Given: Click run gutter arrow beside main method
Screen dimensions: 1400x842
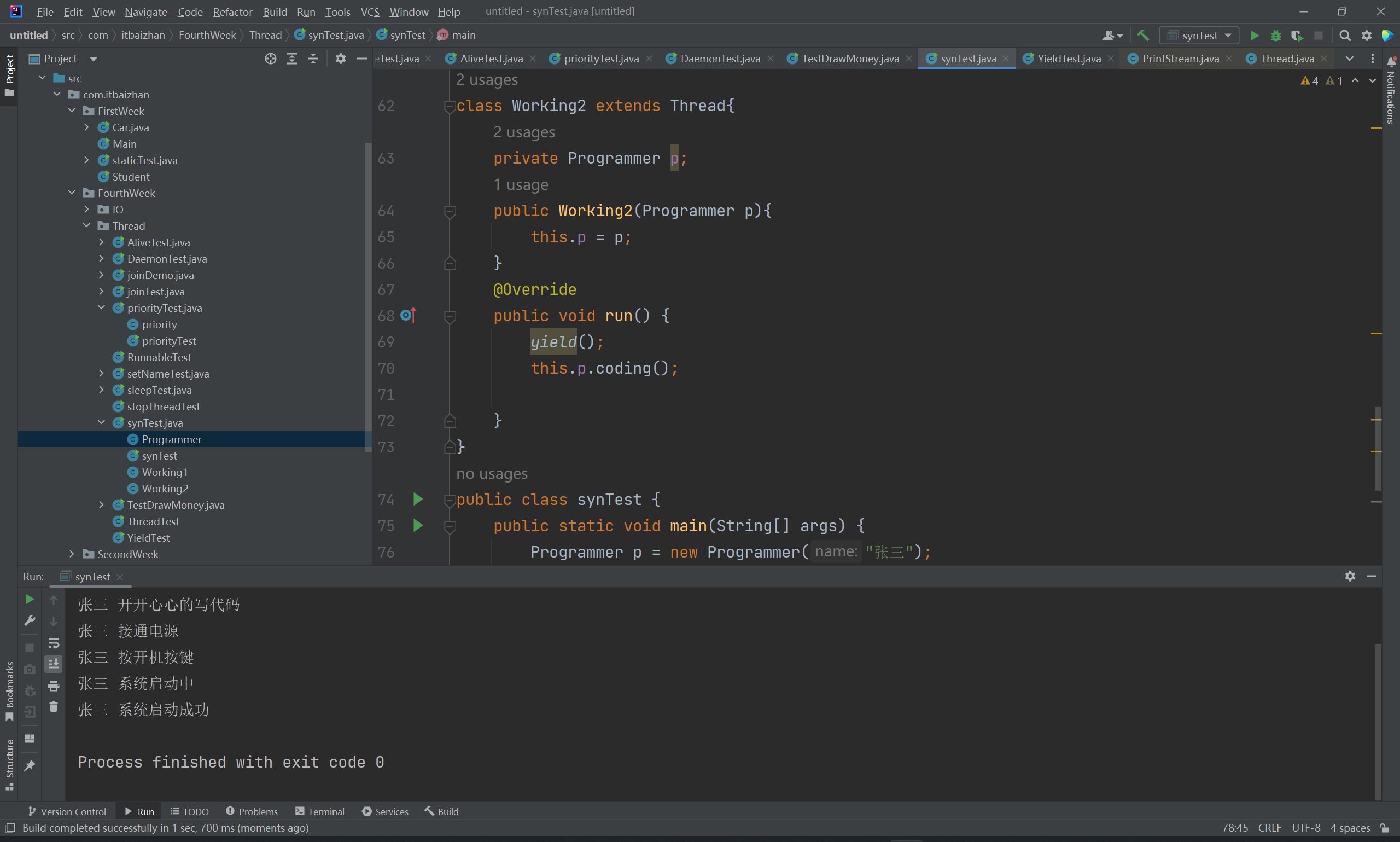Looking at the screenshot, I should (x=418, y=525).
